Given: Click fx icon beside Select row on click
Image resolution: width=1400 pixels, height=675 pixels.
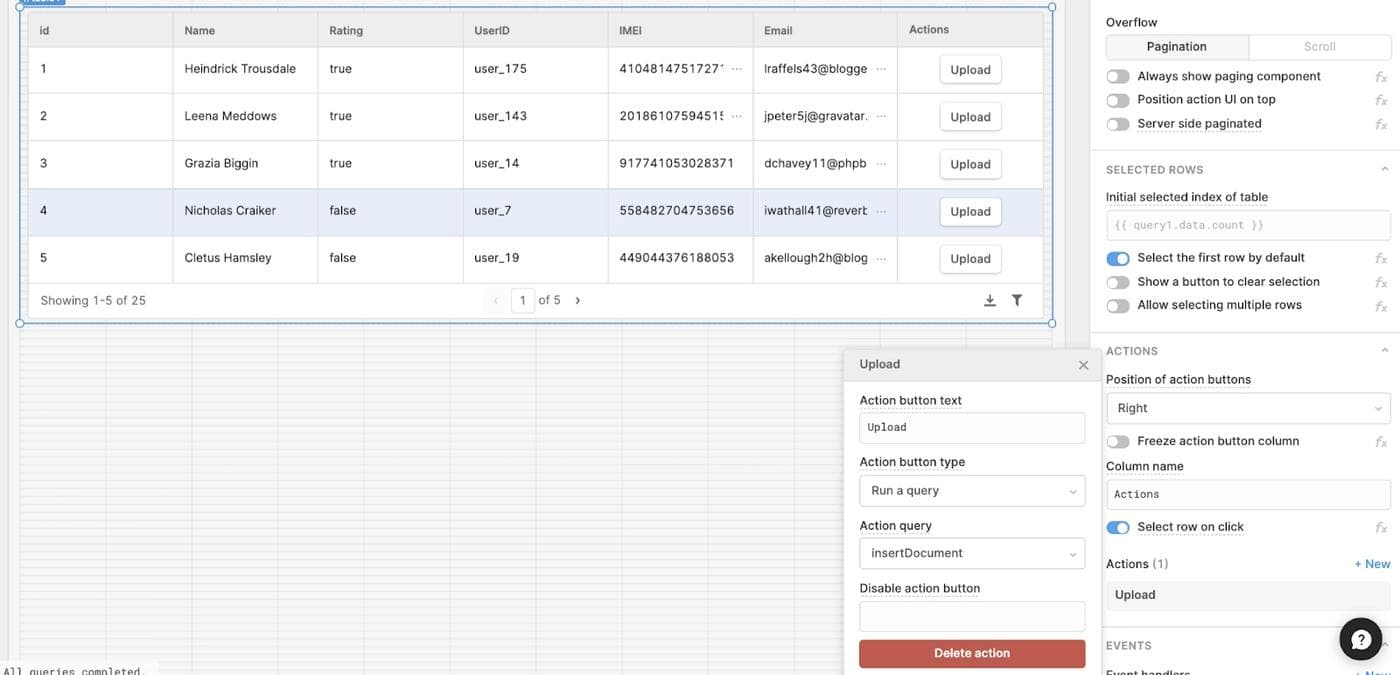Looking at the screenshot, I should point(1381,527).
